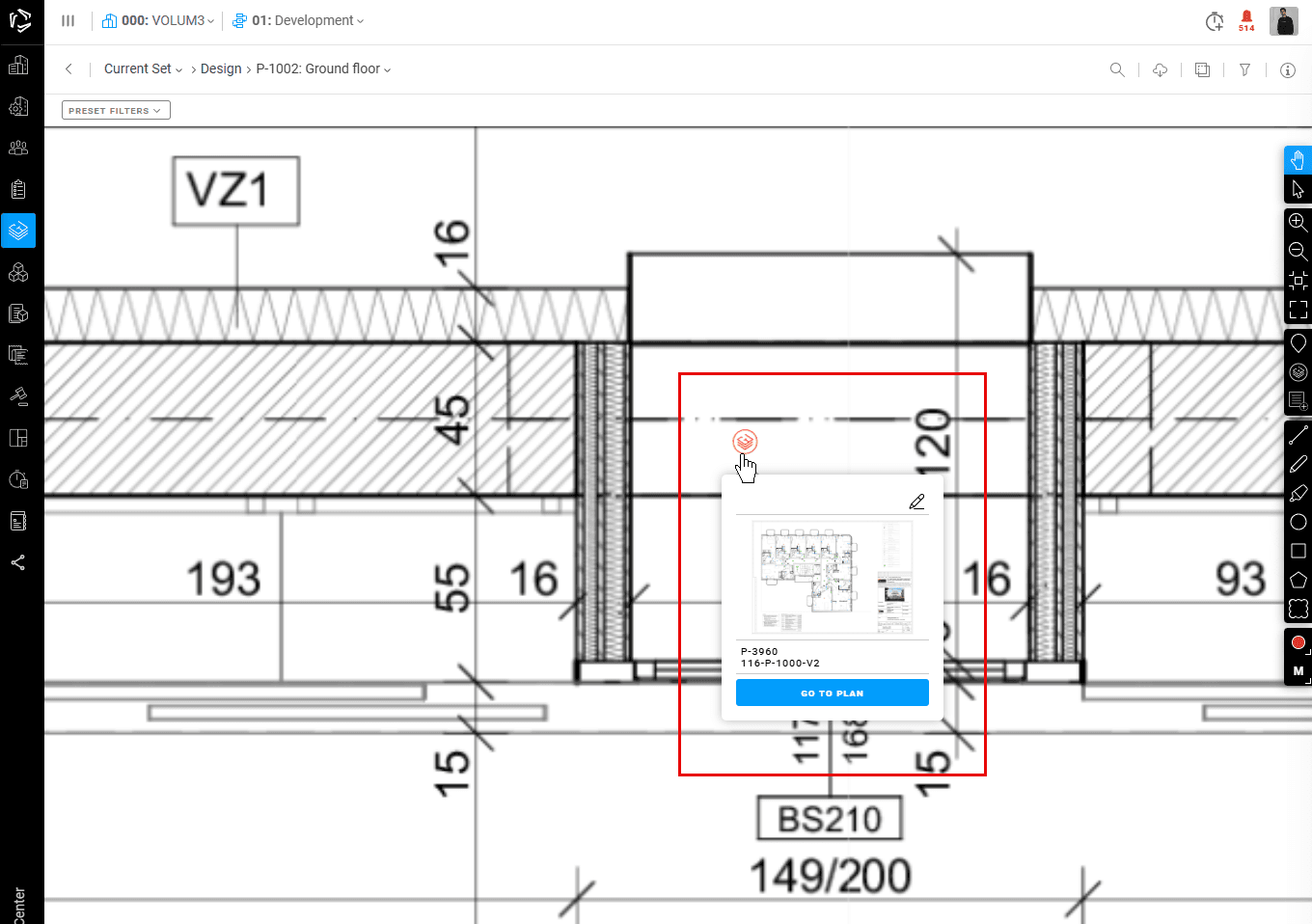
Task: Select the polygon shape tool
Action: (1298, 580)
